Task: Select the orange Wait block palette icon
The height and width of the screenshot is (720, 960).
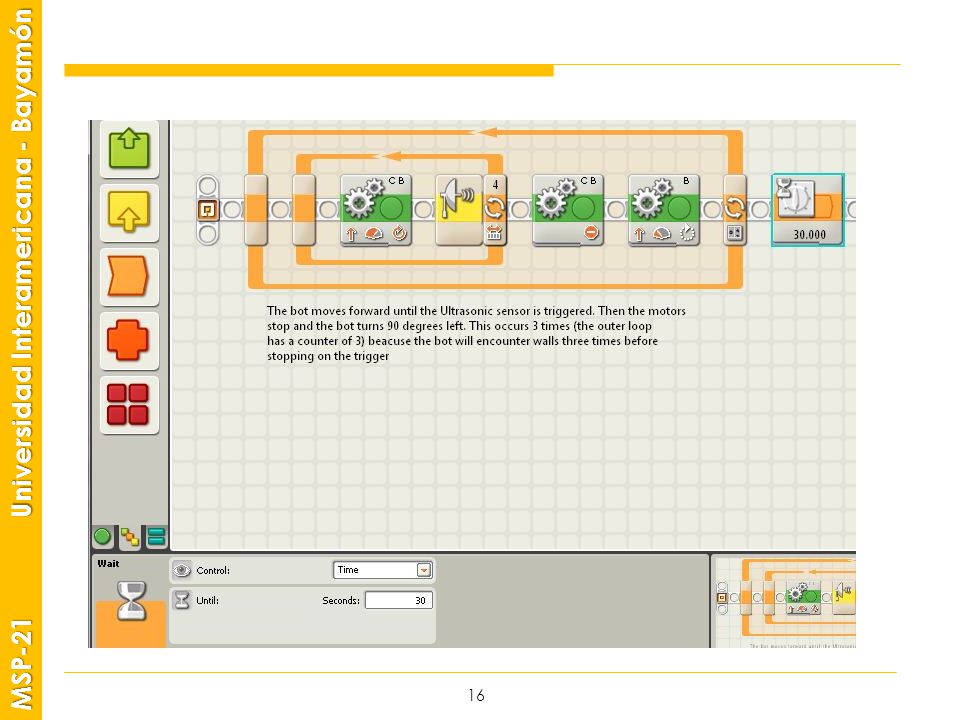Action: pos(129,276)
